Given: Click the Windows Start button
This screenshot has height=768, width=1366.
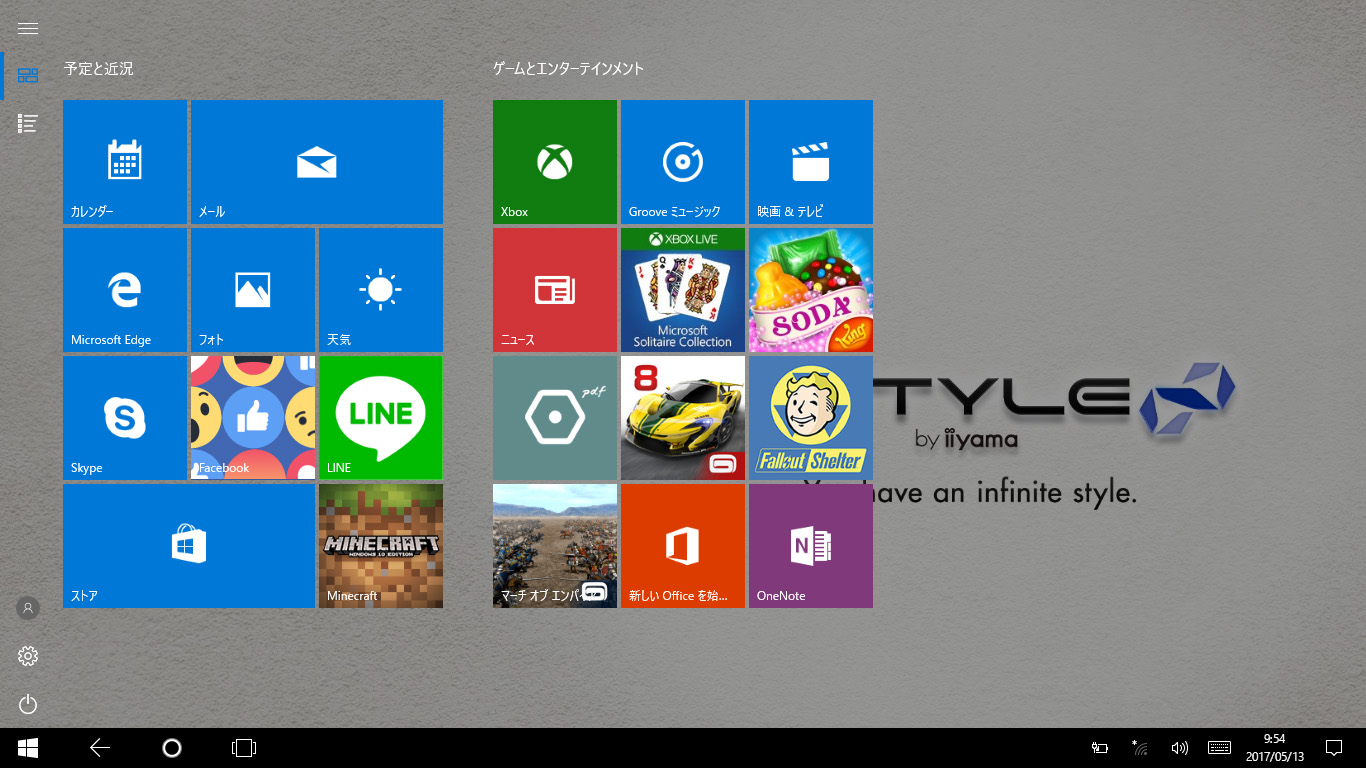Looking at the screenshot, I should 28,748.
